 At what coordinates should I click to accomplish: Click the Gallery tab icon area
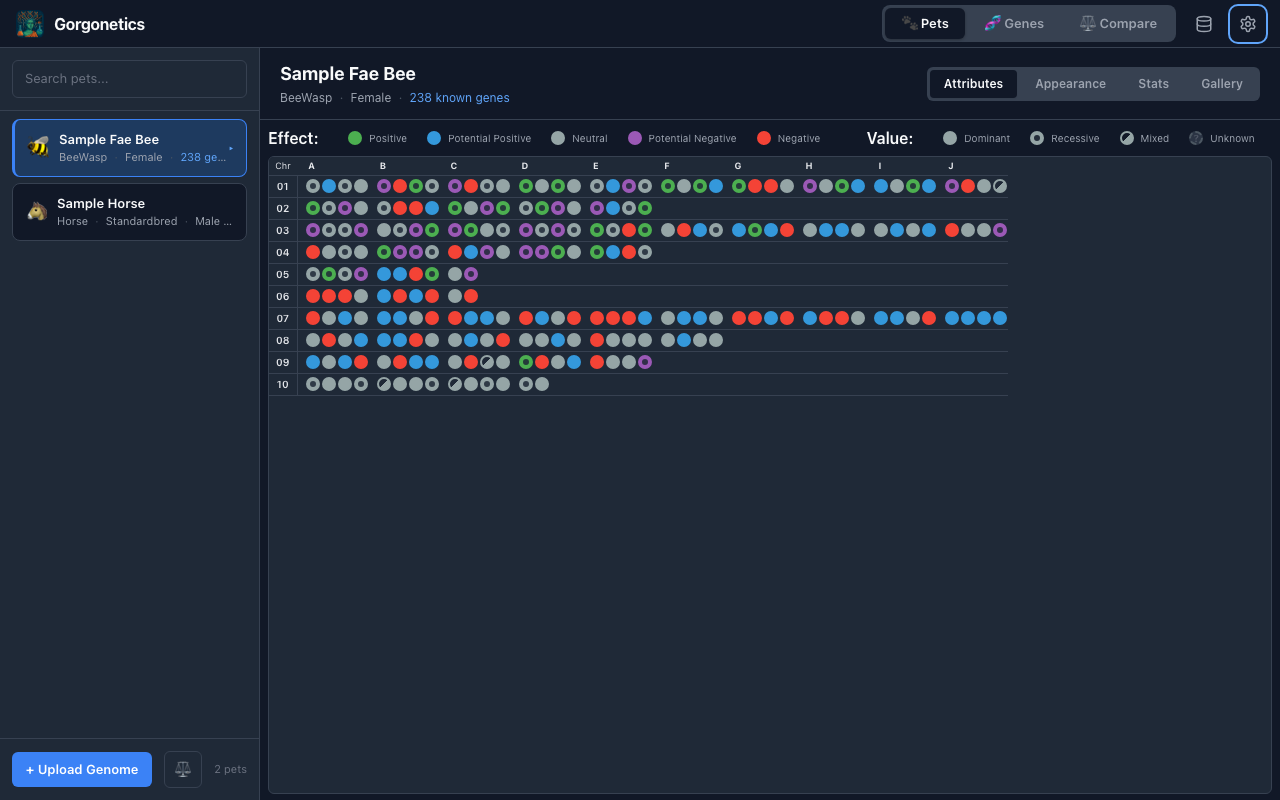tap(1221, 84)
